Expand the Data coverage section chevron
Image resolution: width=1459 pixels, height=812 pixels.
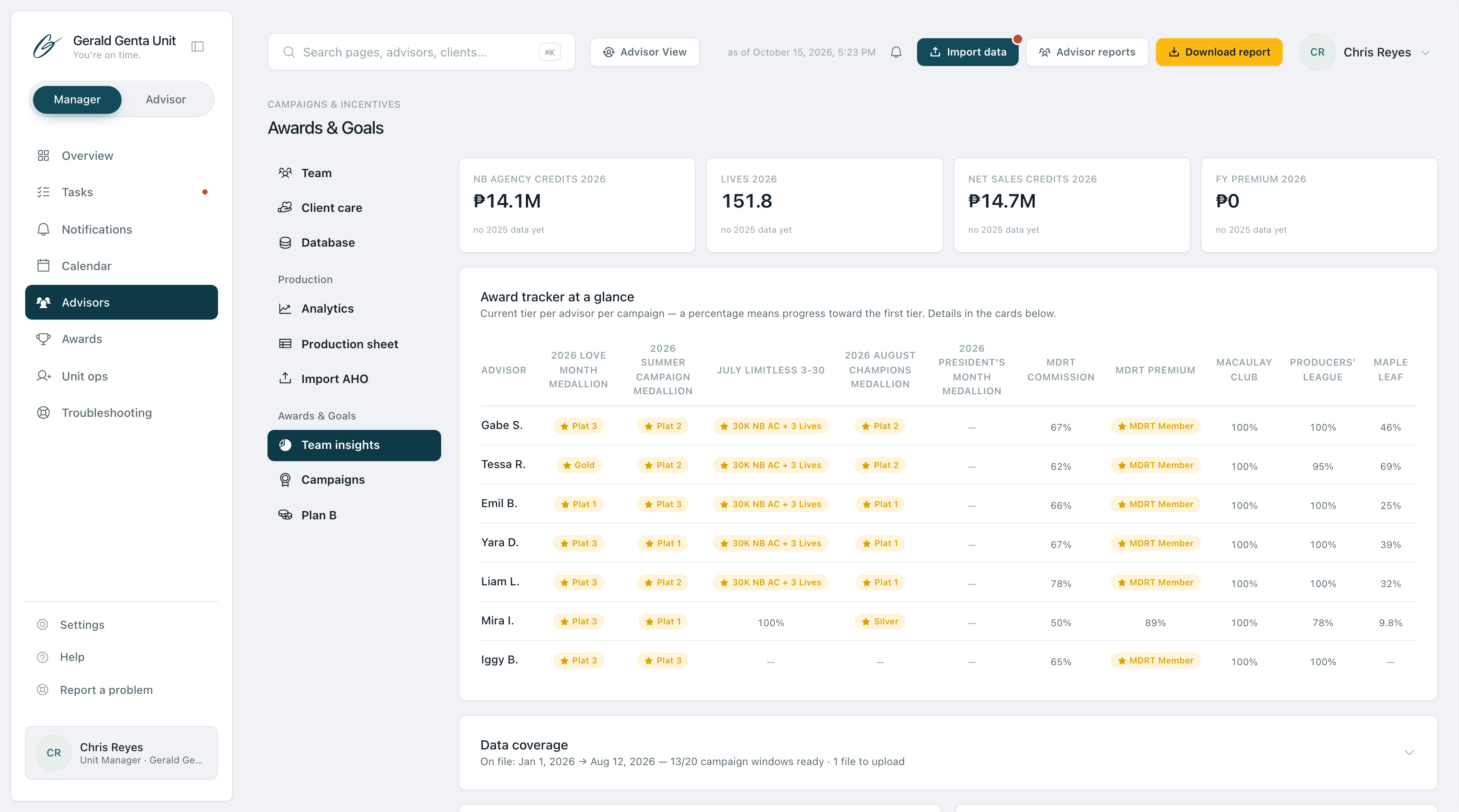(x=1409, y=753)
